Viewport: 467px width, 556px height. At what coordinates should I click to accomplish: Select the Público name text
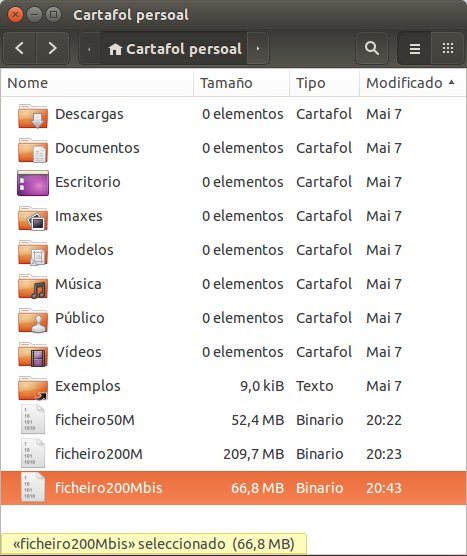[80, 318]
